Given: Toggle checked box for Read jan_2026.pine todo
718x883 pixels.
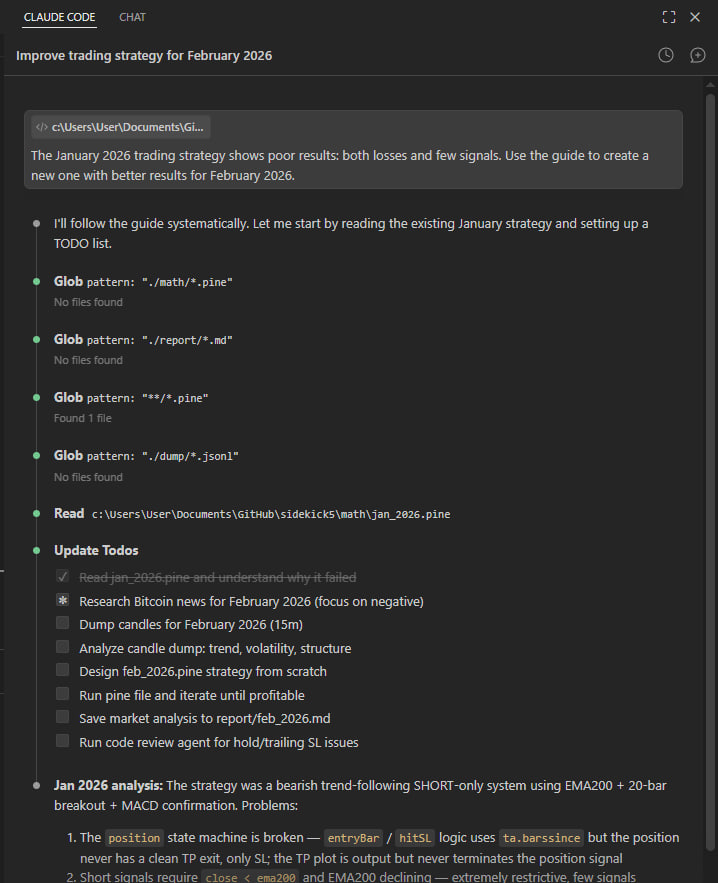Looking at the screenshot, I should tap(62, 577).
